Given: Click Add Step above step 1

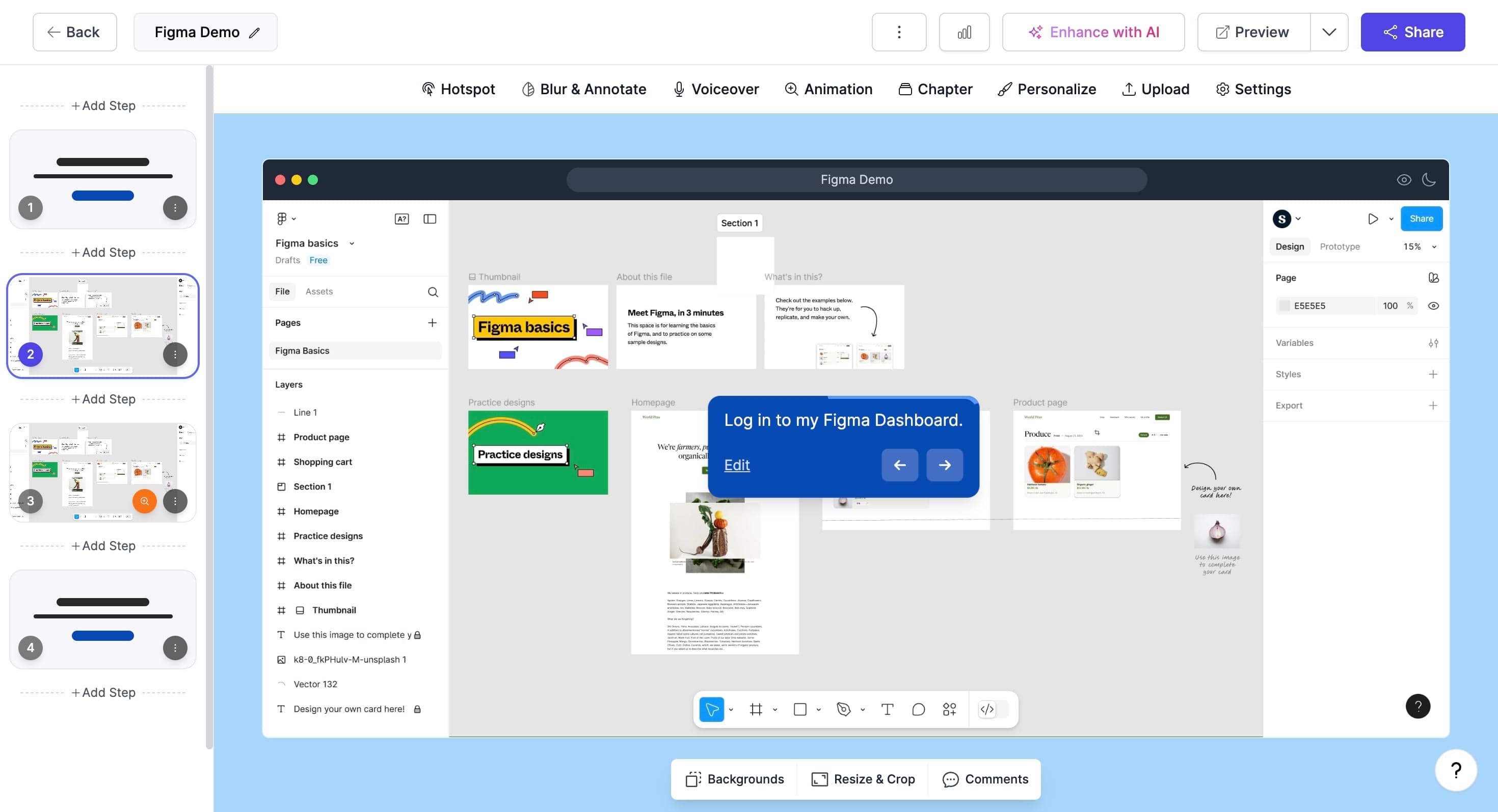Looking at the screenshot, I should (103, 106).
